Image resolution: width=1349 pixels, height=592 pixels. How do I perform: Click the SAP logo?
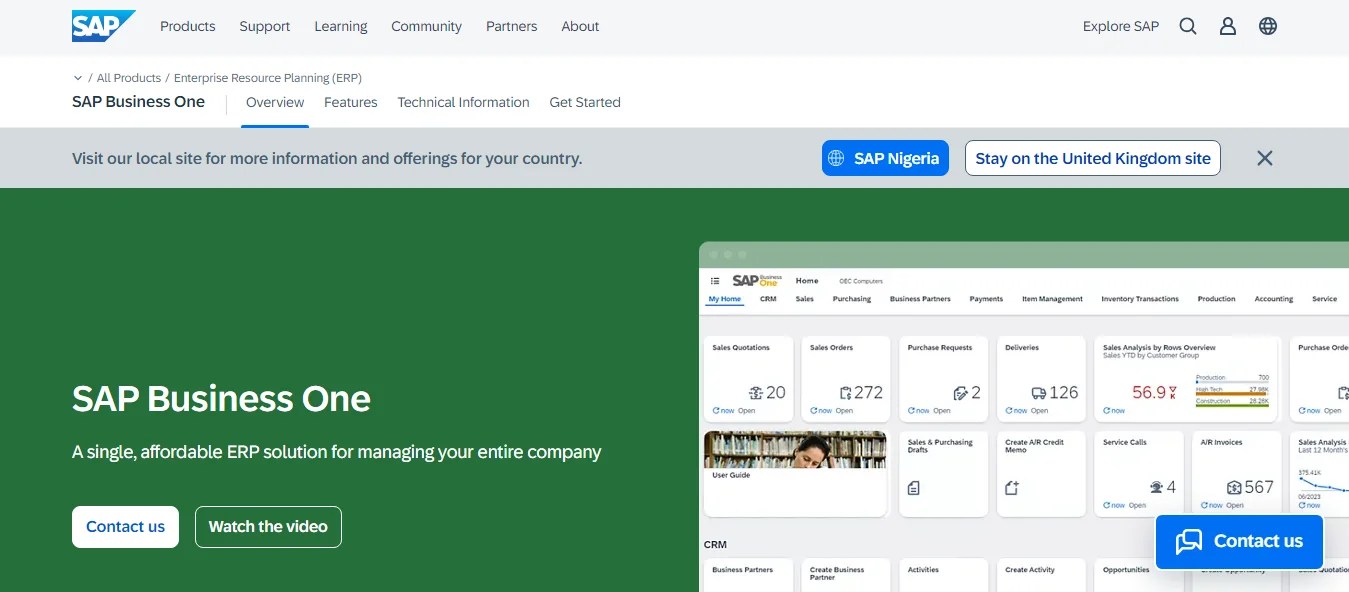pos(104,26)
